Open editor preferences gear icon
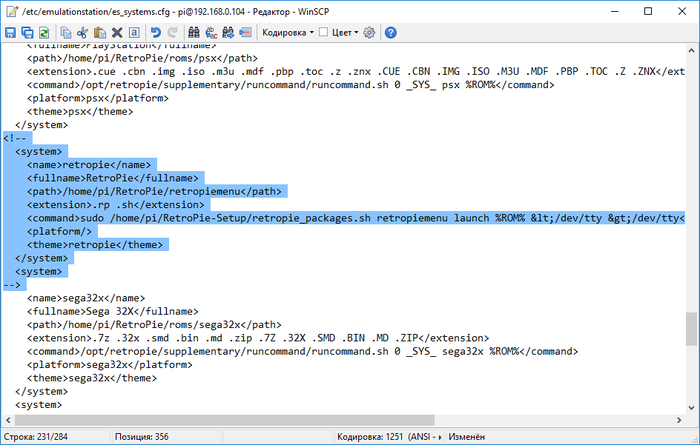The width and height of the screenshot is (700, 445). pyautogui.click(x=369, y=32)
